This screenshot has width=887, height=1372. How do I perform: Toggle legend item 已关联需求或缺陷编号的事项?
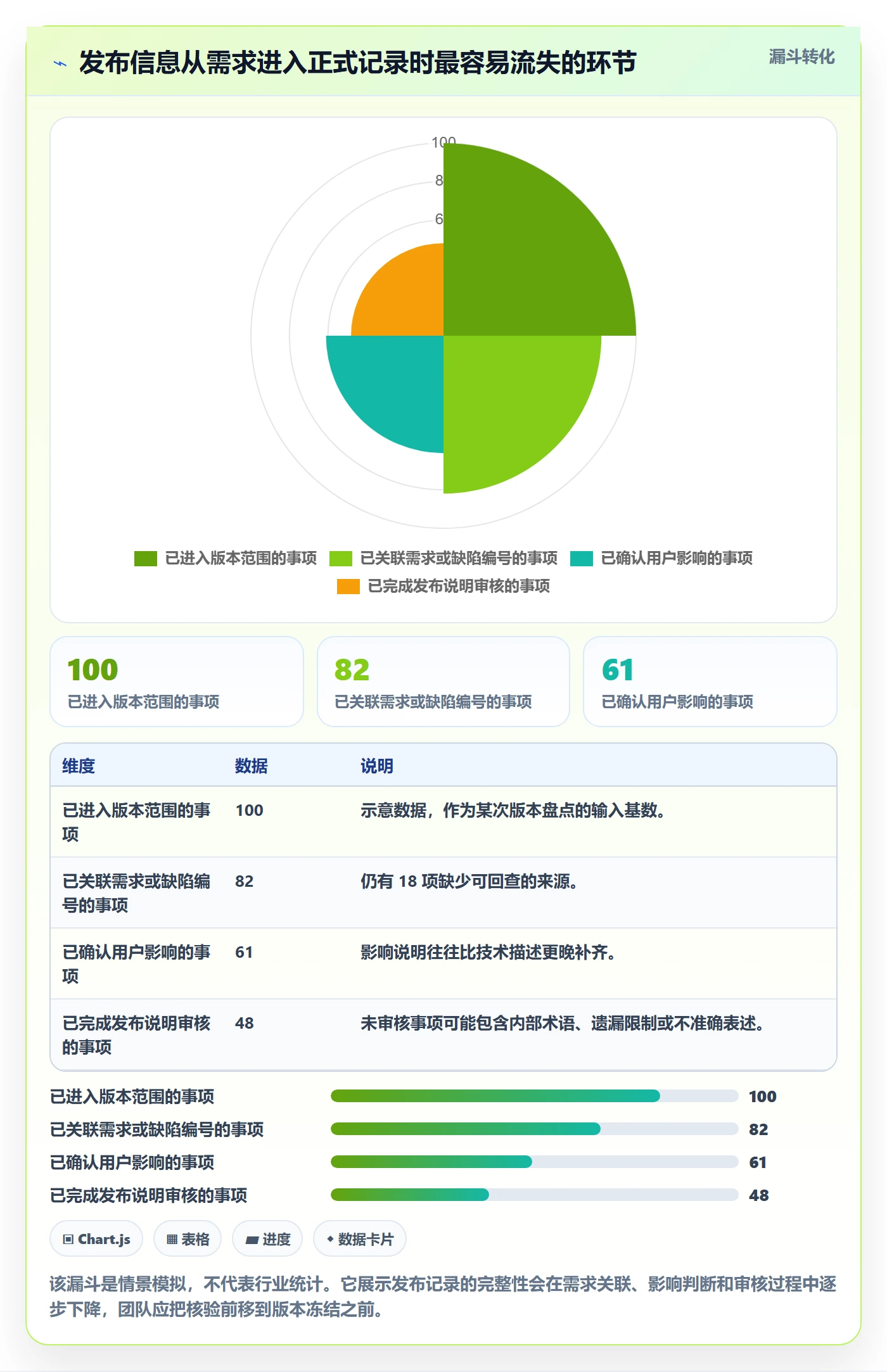(x=443, y=558)
